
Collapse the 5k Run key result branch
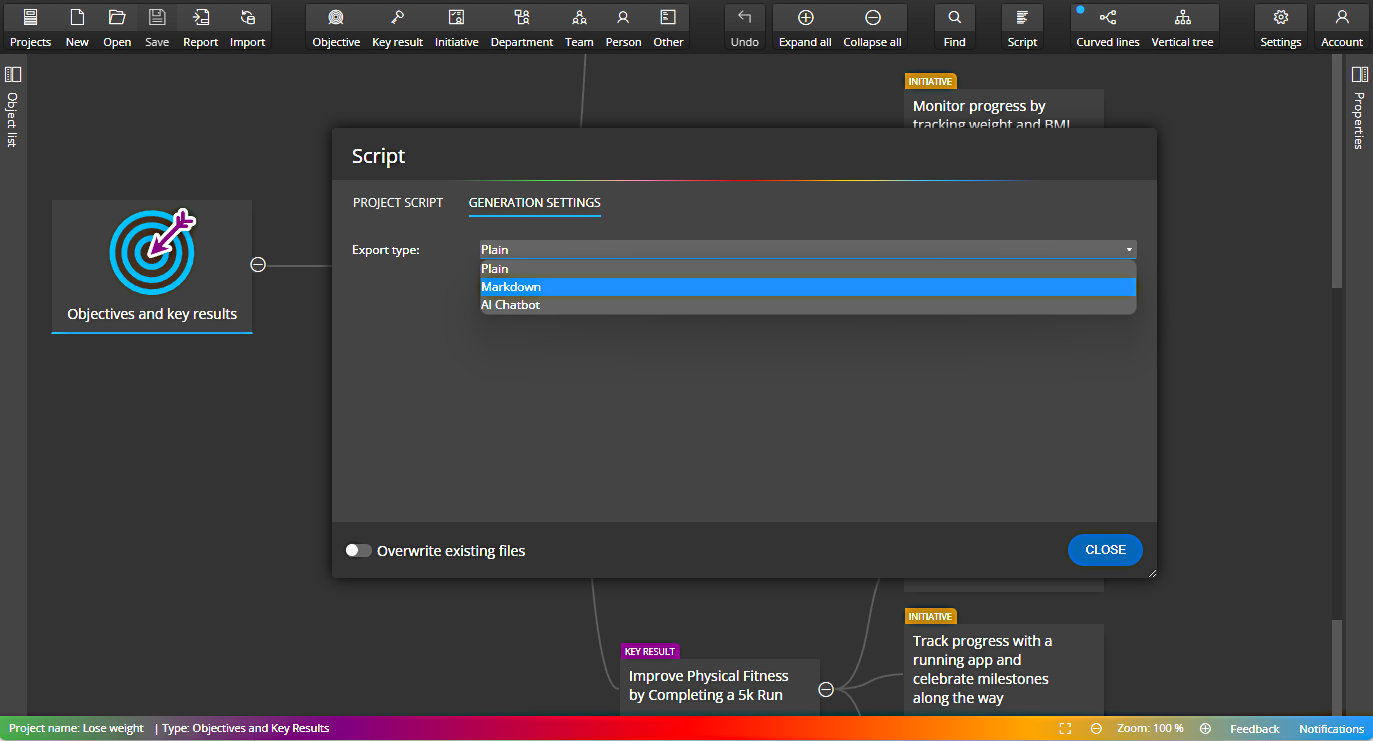click(x=826, y=689)
